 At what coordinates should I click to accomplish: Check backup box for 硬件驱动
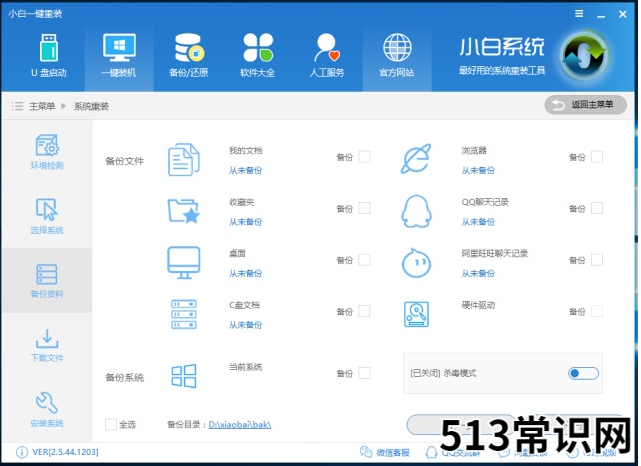coord(597,311)
